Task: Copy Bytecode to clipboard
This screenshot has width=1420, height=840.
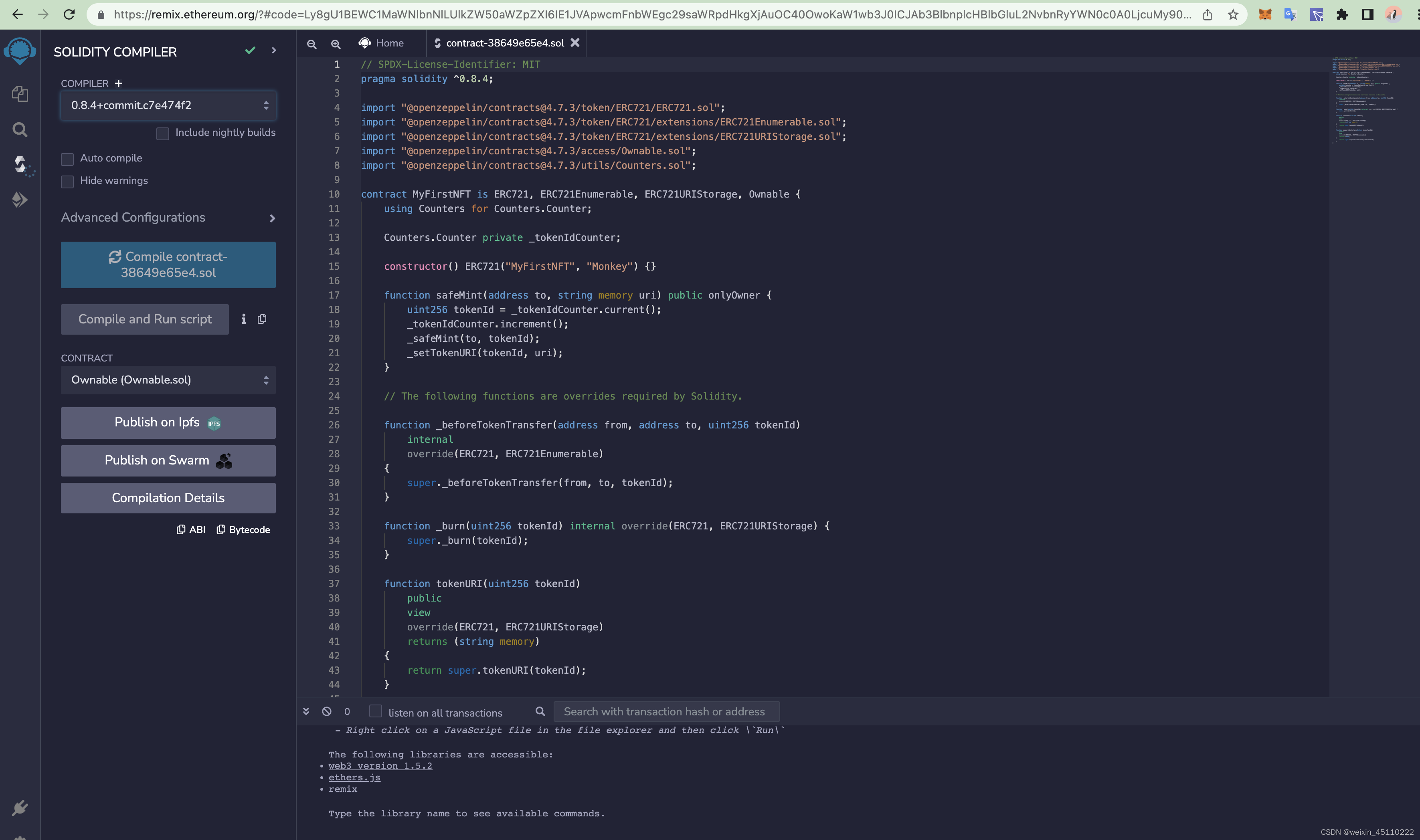Action: (x=243, y=530)
